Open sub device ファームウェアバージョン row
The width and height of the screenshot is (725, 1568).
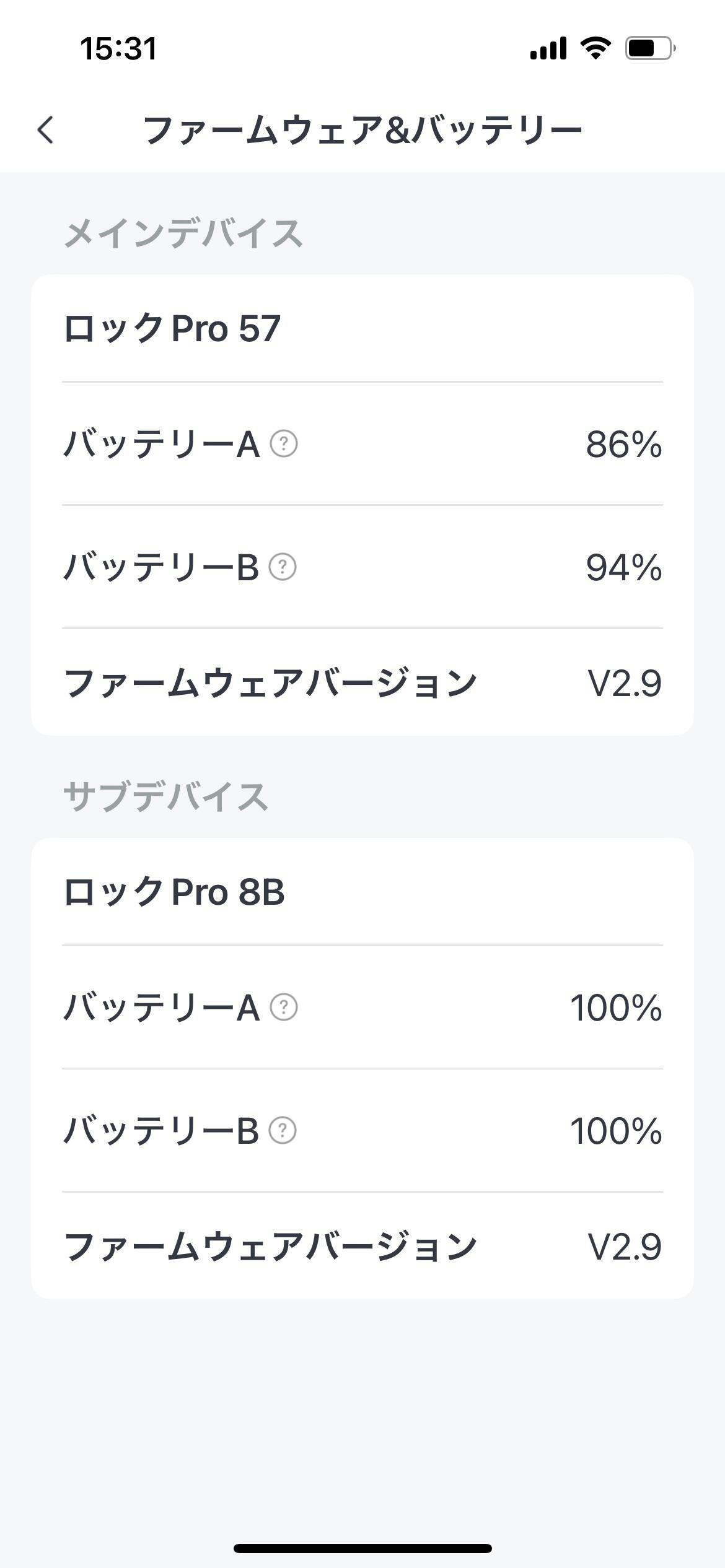pyautogui.click(x=362, y=1247)
